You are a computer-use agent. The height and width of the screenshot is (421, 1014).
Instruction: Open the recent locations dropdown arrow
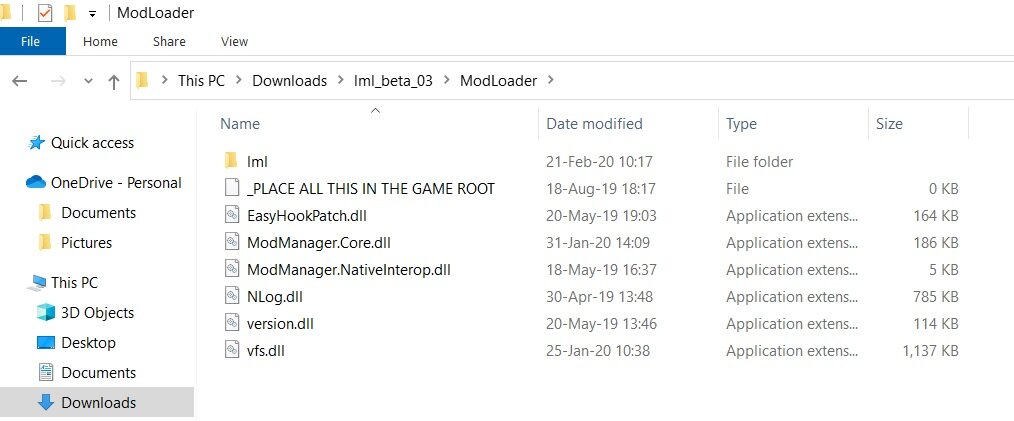pyautogui.click(x=86, y=82)
